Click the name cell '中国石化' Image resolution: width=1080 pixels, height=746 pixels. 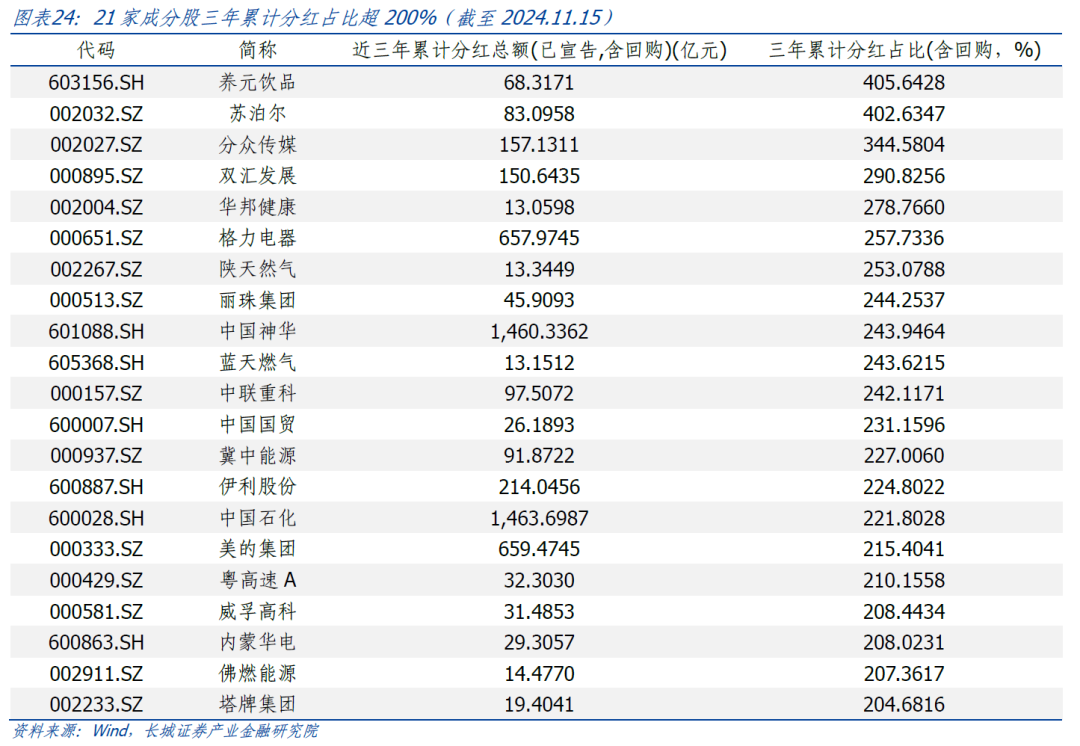[x=258, y=518]
